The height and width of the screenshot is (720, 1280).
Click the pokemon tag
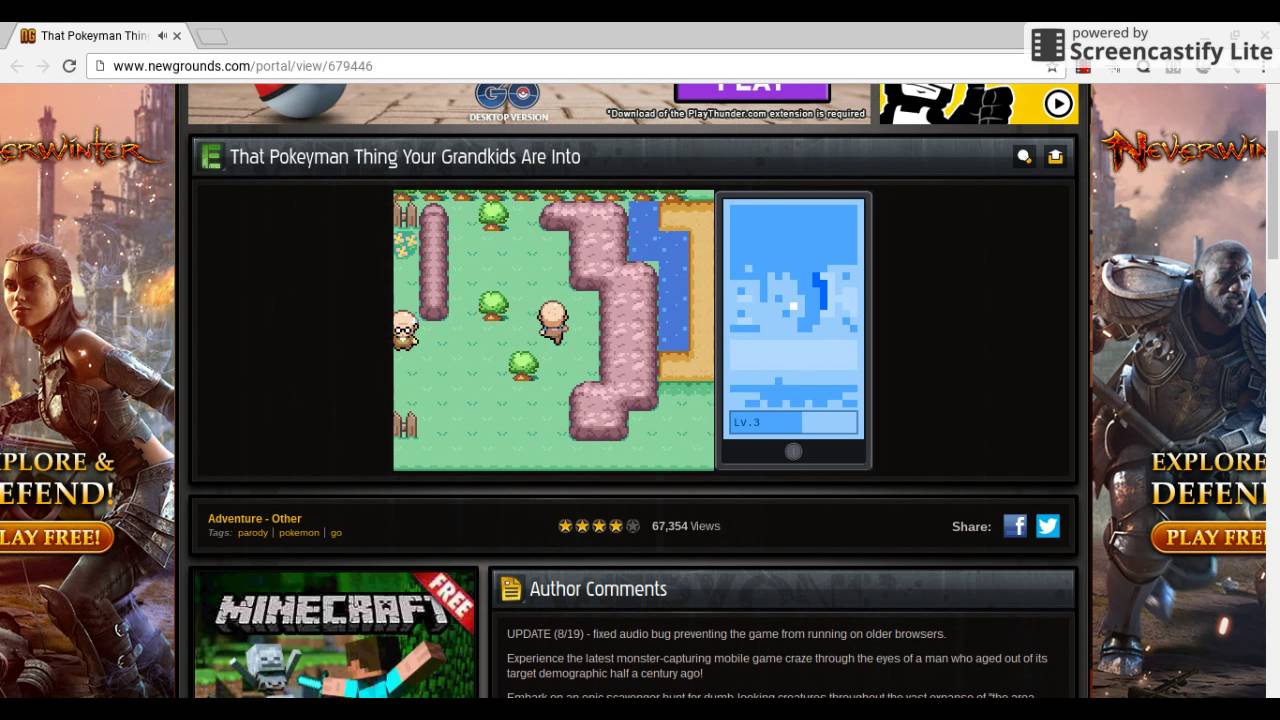click(299, 533)
